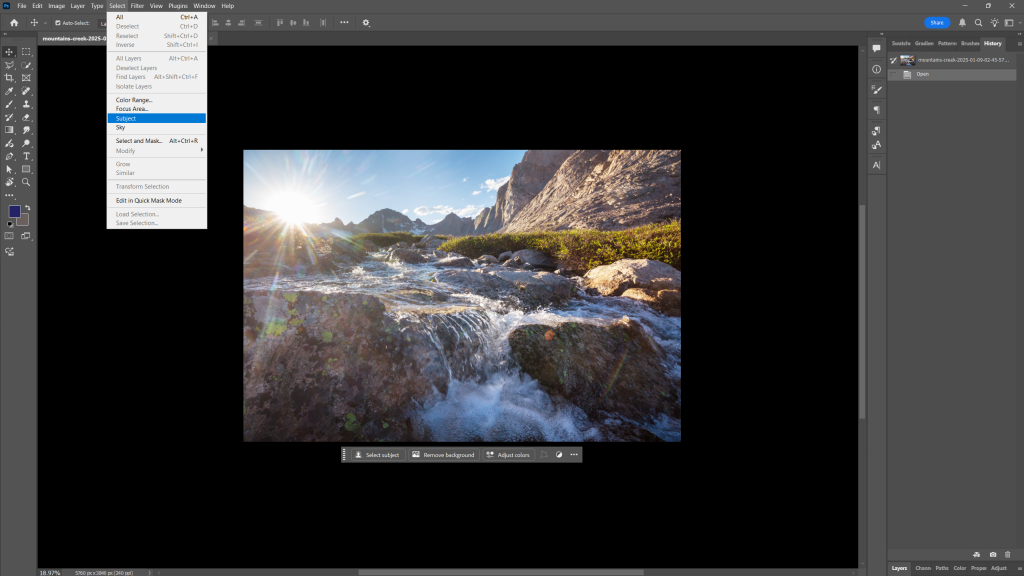Choose the Eyedropper tool
The height and width of the screenshot is (576, 1024).
click(x=10, y=91)
